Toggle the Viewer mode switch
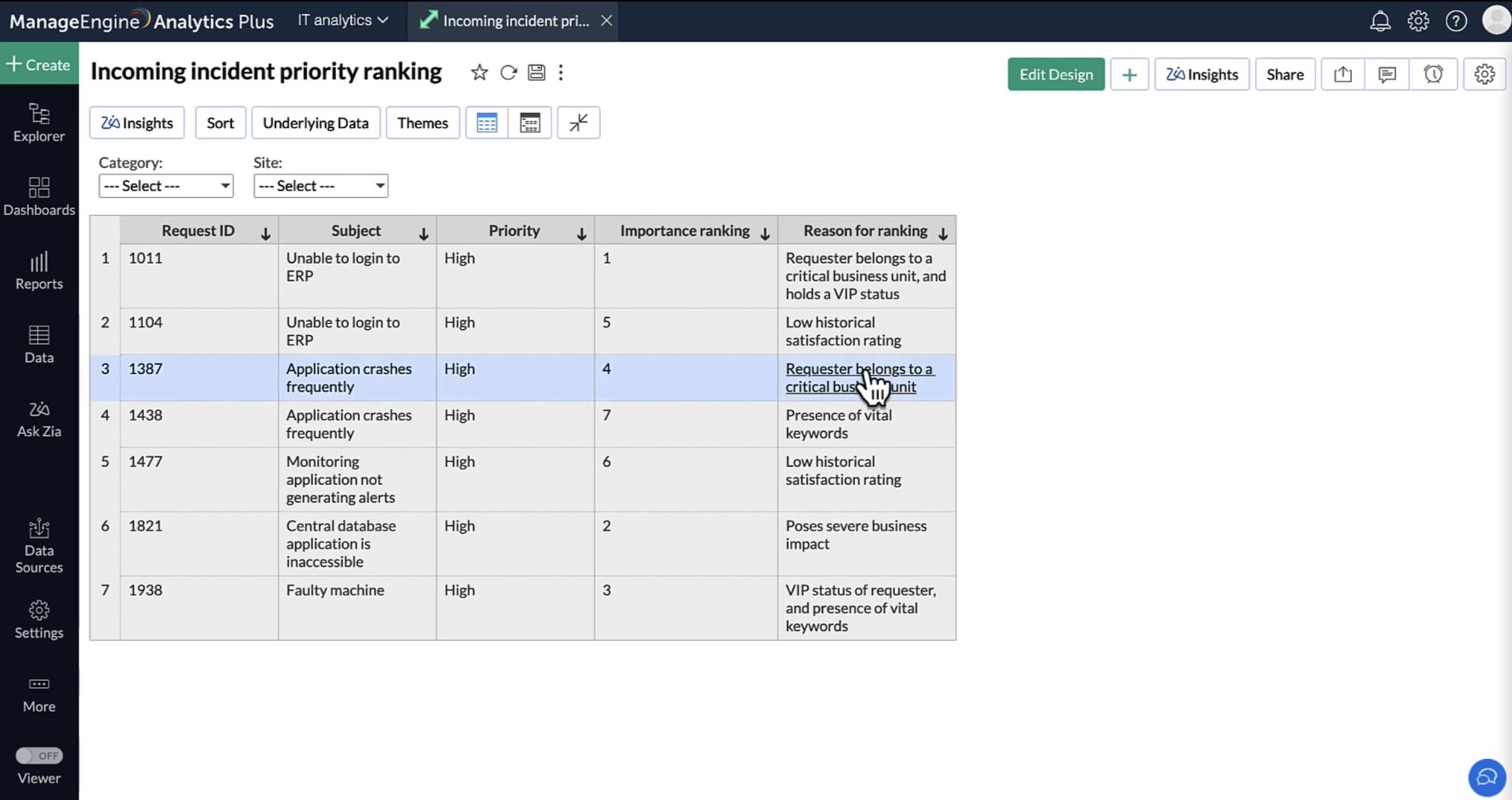1512x800 pixels. [39, 755]
